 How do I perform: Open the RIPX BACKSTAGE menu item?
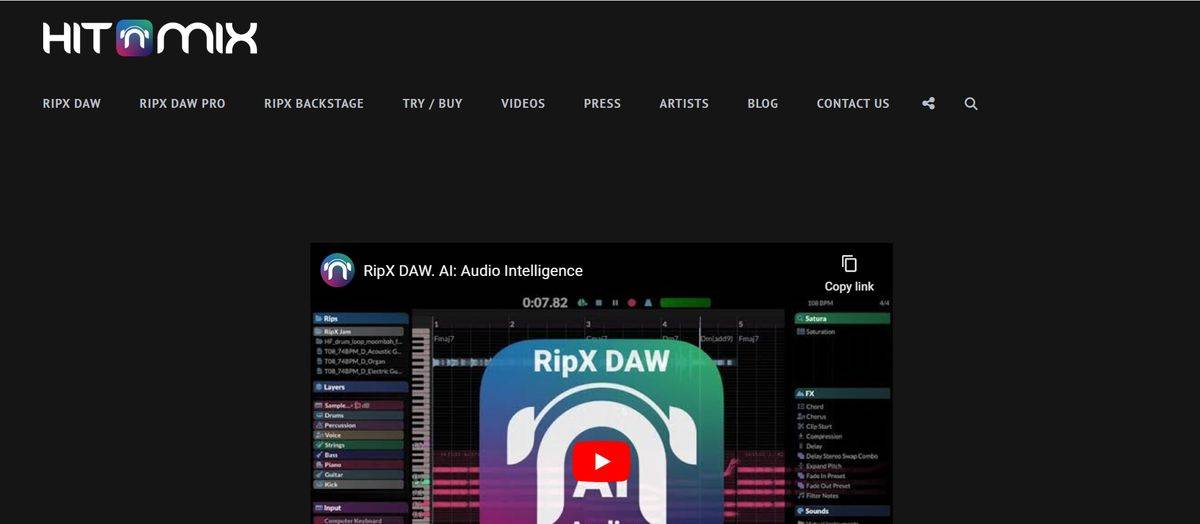(314, 103)
